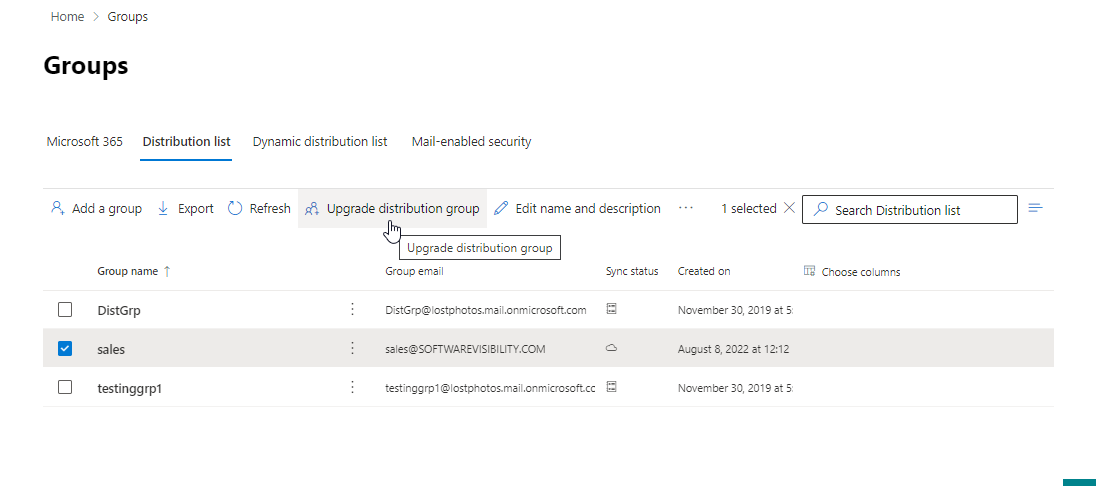
Task: Check the DistGrp row checkbox
Action: 65,309
